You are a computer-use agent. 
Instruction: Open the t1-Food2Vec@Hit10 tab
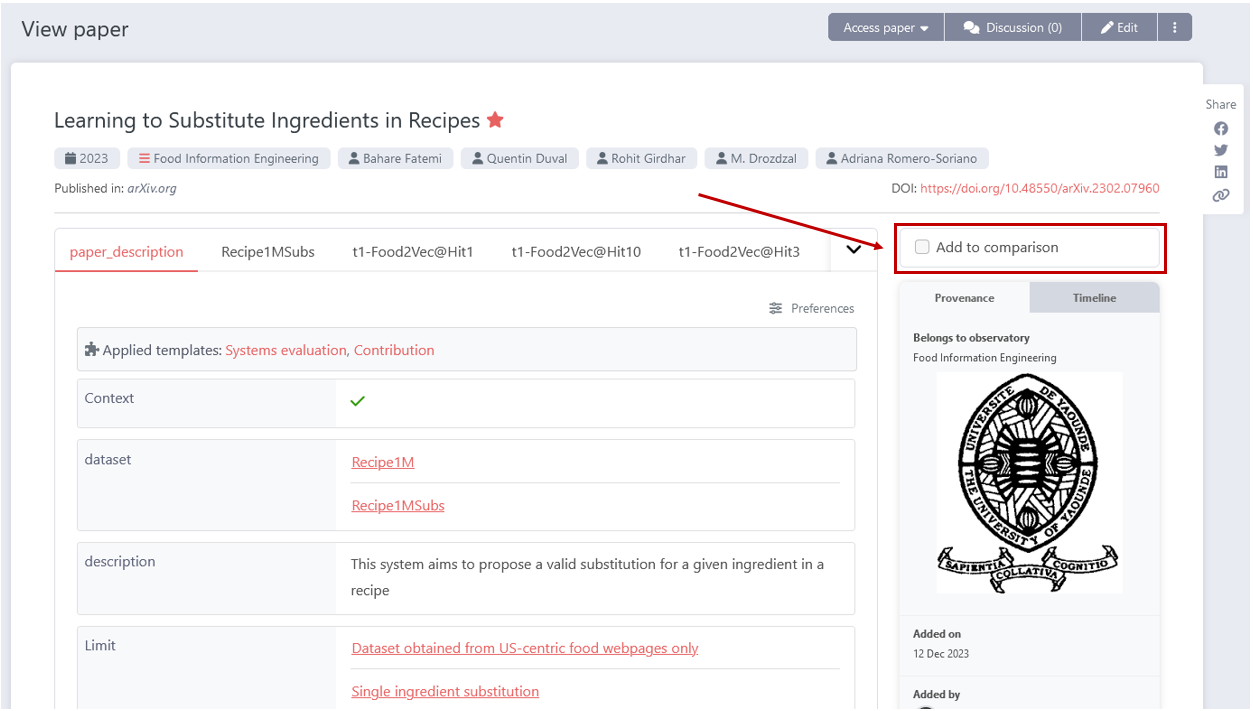(x=576, y=252)
